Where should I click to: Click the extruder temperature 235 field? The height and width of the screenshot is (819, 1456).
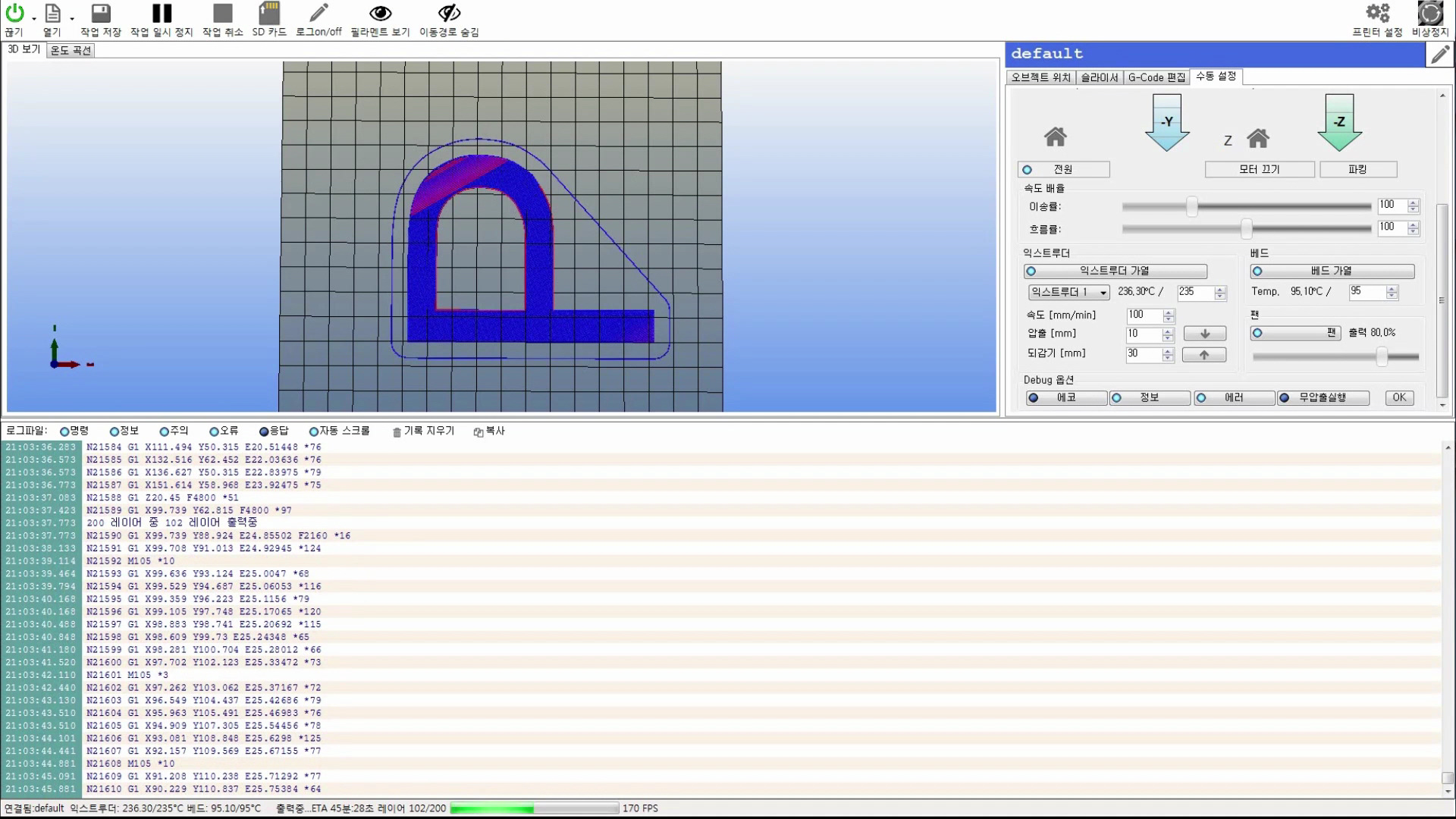(x=1196, y=292)
